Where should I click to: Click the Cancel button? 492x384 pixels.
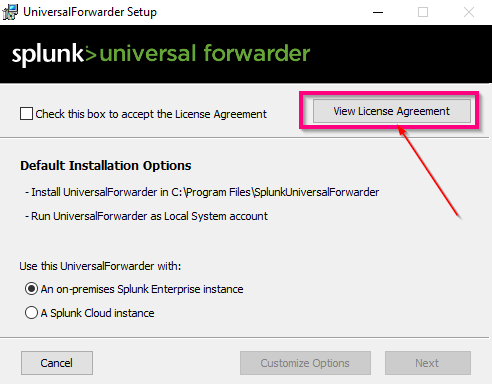57,363
